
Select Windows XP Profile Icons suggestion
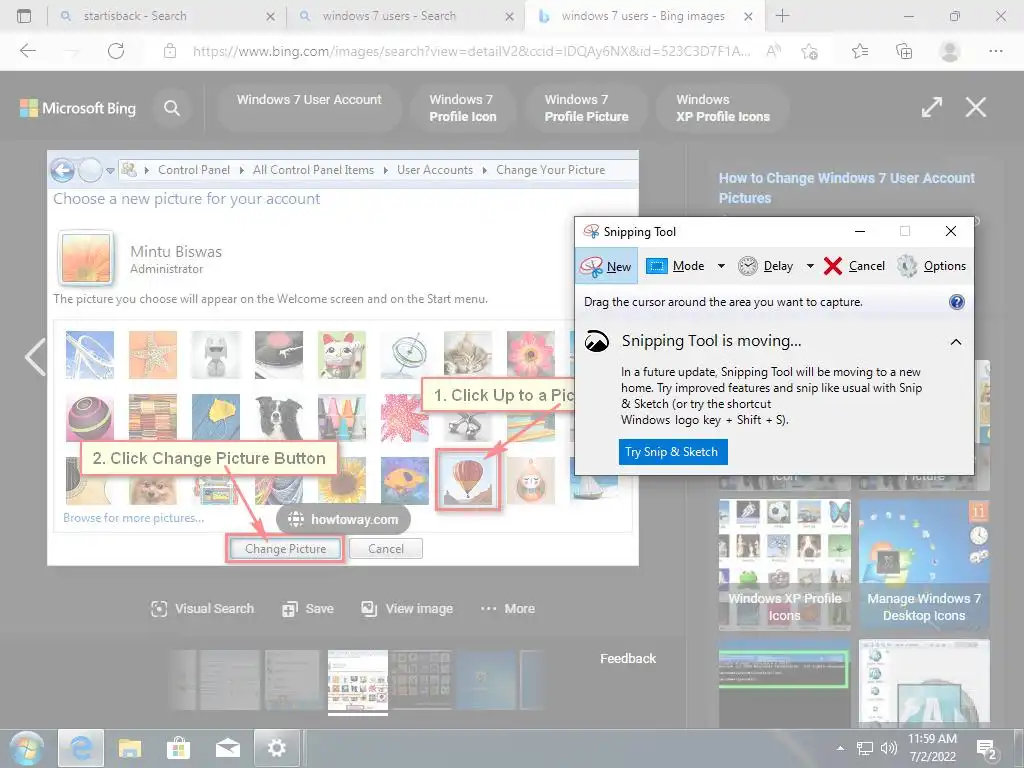pyautogui.click(x=723, y=108)
